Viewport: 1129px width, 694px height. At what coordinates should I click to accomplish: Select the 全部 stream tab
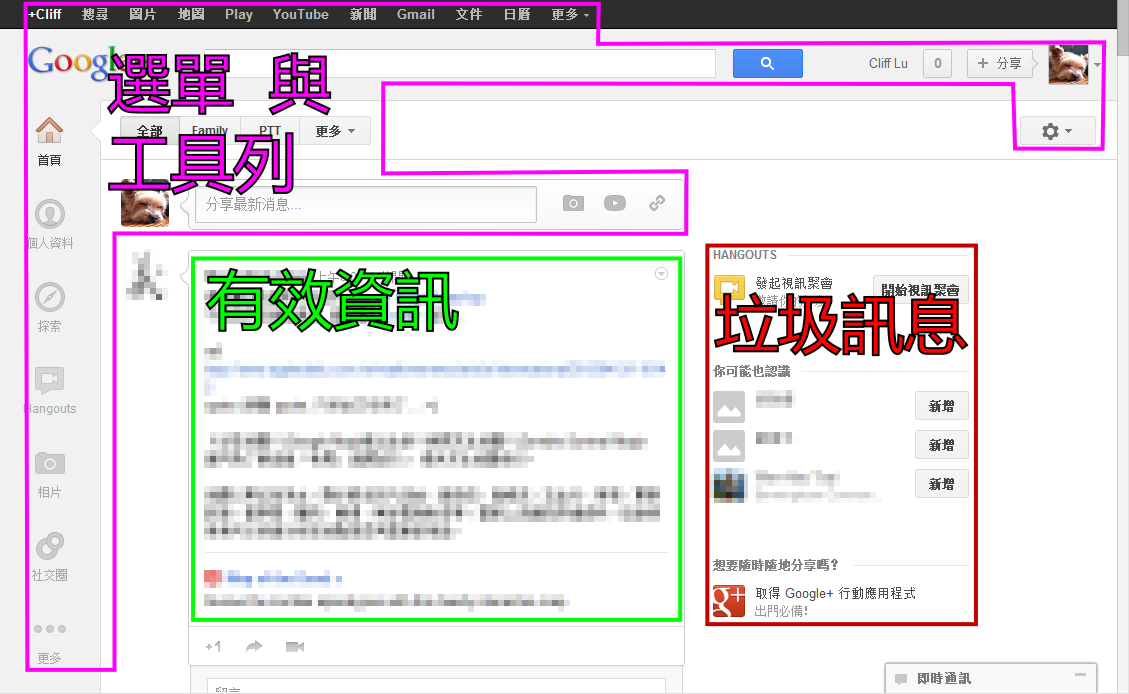coord(150,131)
